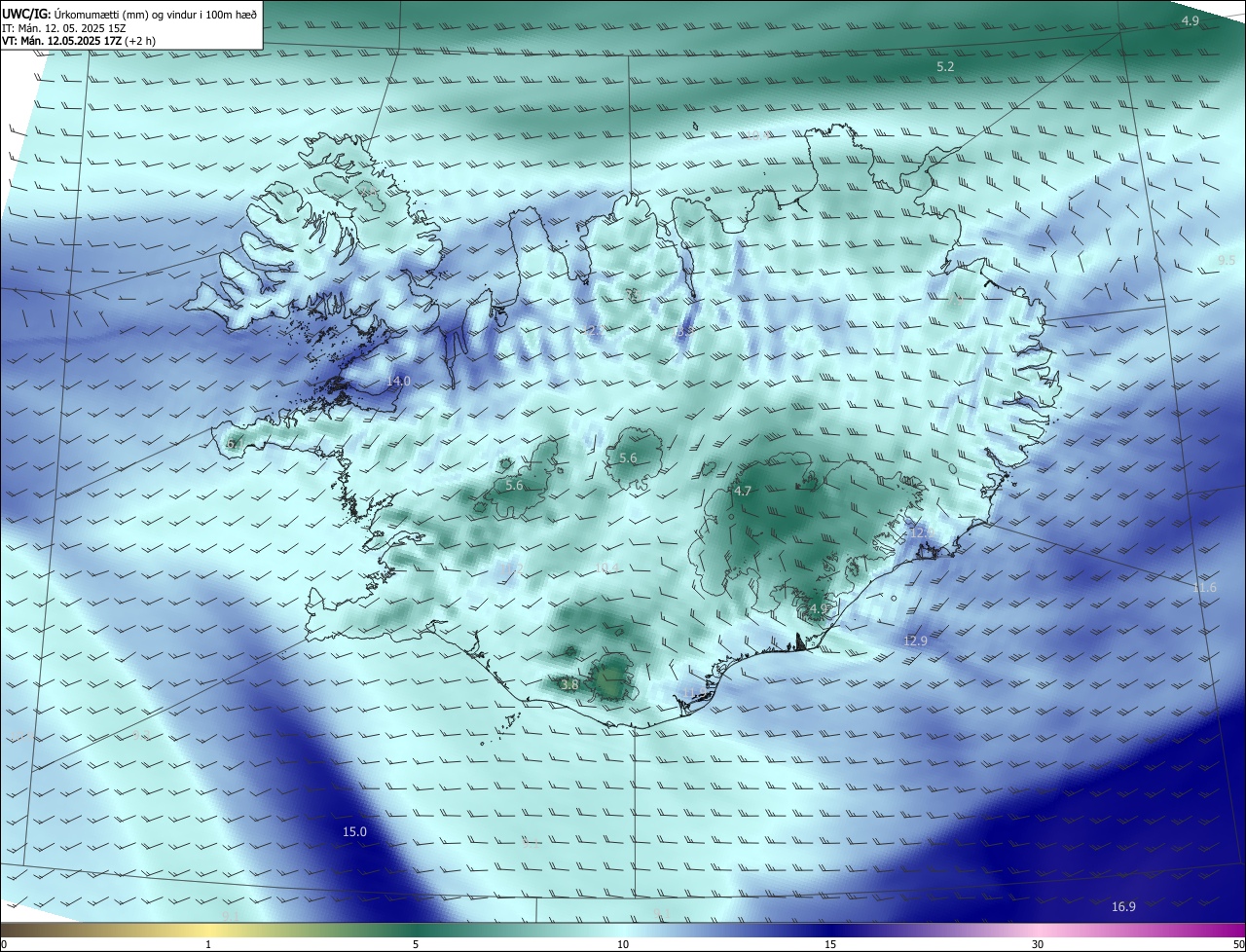This screenshot has height=952, width=1246.
Task: Click the '5' tick on the color scale
Action: [416, 944]
